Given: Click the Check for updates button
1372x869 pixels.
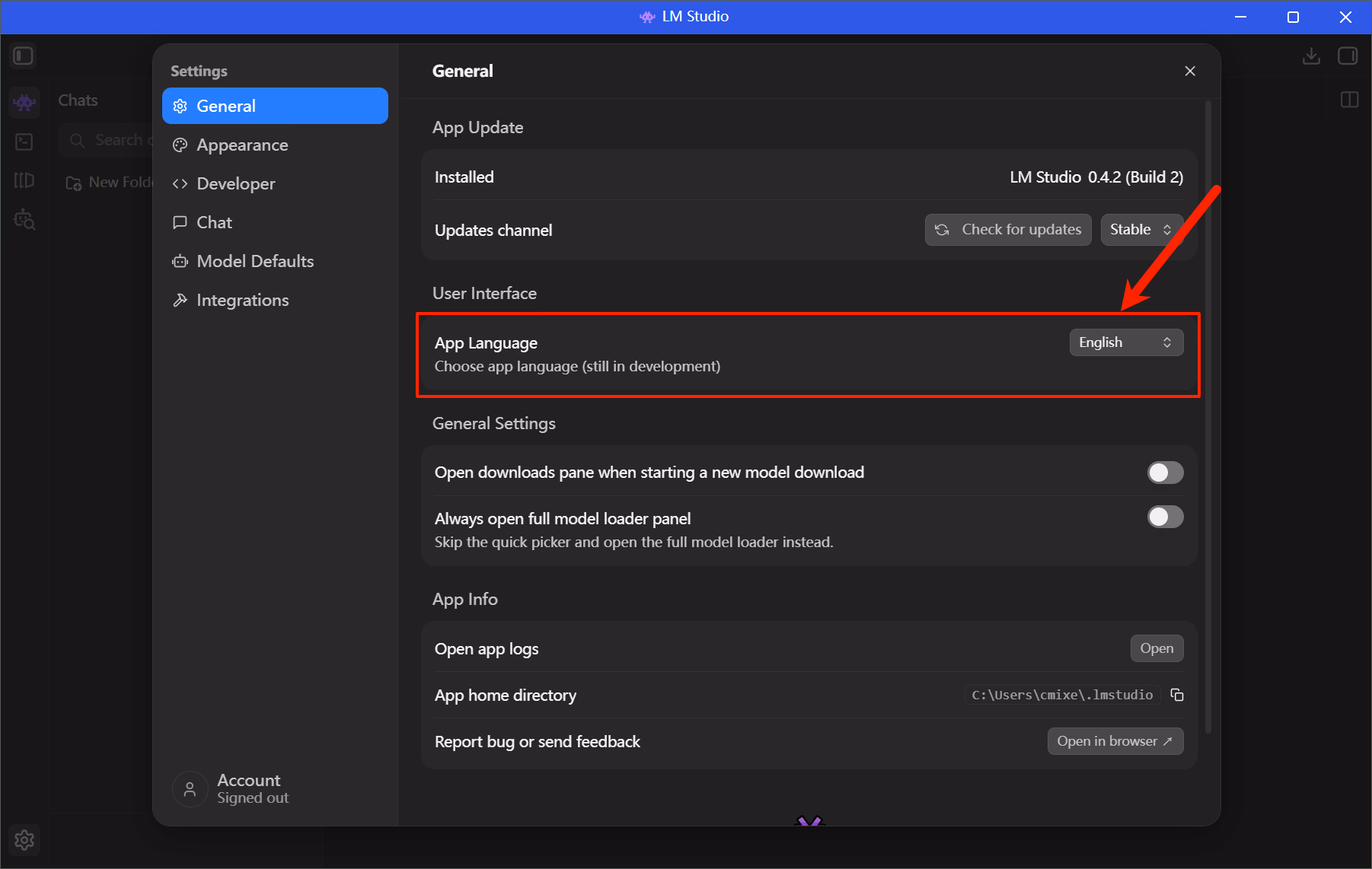Looking at the screenshot, I should (1008, 230).
